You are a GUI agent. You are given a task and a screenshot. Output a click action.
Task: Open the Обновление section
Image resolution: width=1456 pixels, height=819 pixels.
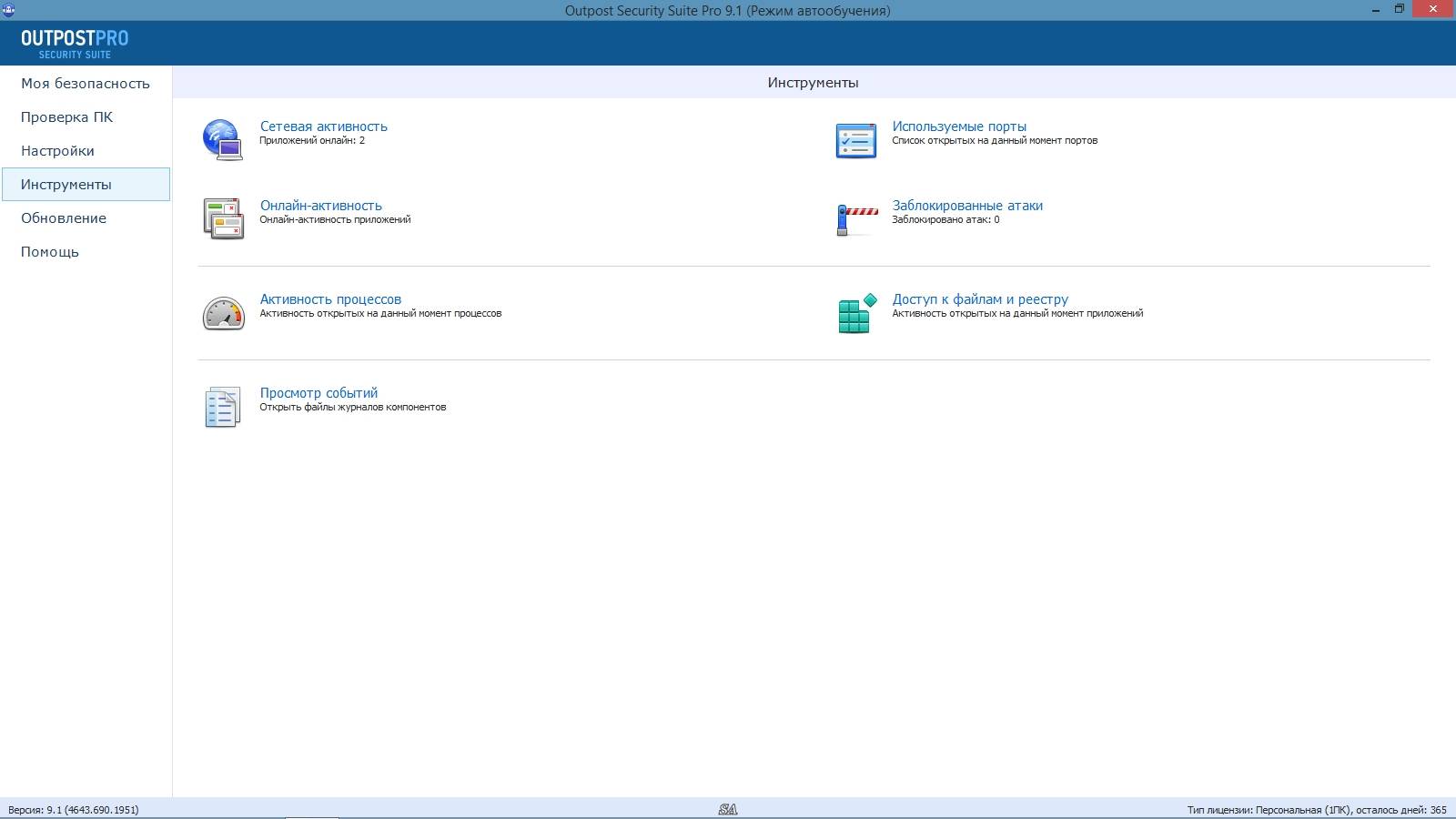[x=86, y=218]
